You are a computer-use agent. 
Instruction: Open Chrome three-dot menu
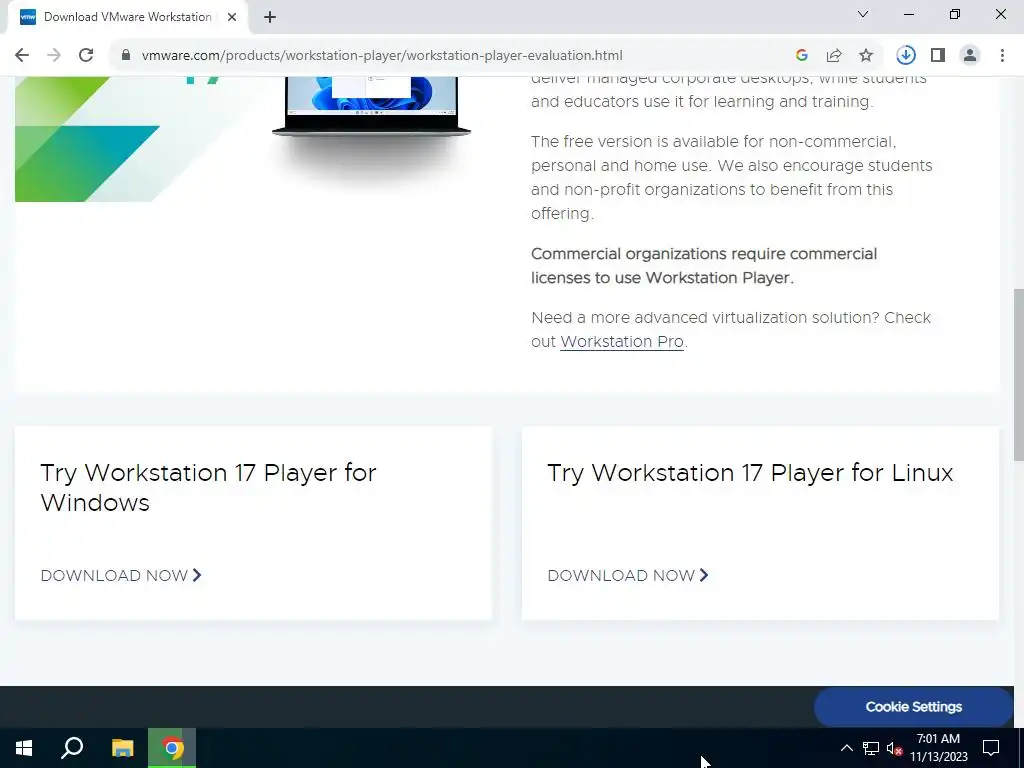coord(1002,56)
